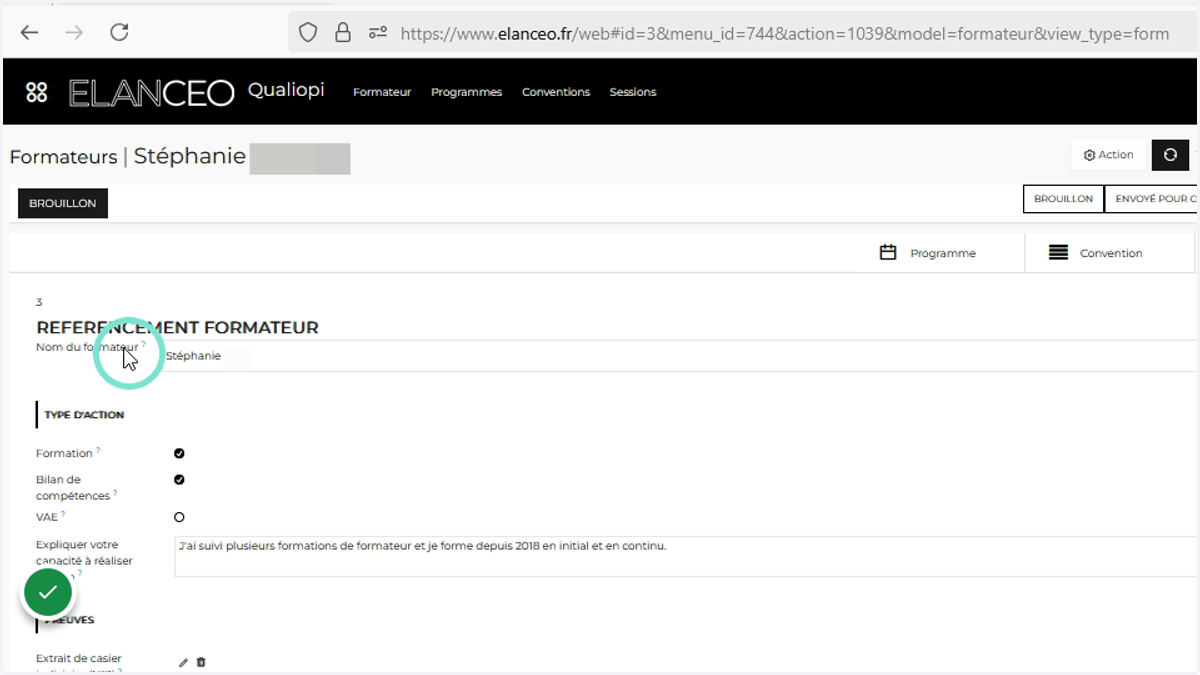
Task: Click the lines icon beside Convention
Action: [1058, 252]
